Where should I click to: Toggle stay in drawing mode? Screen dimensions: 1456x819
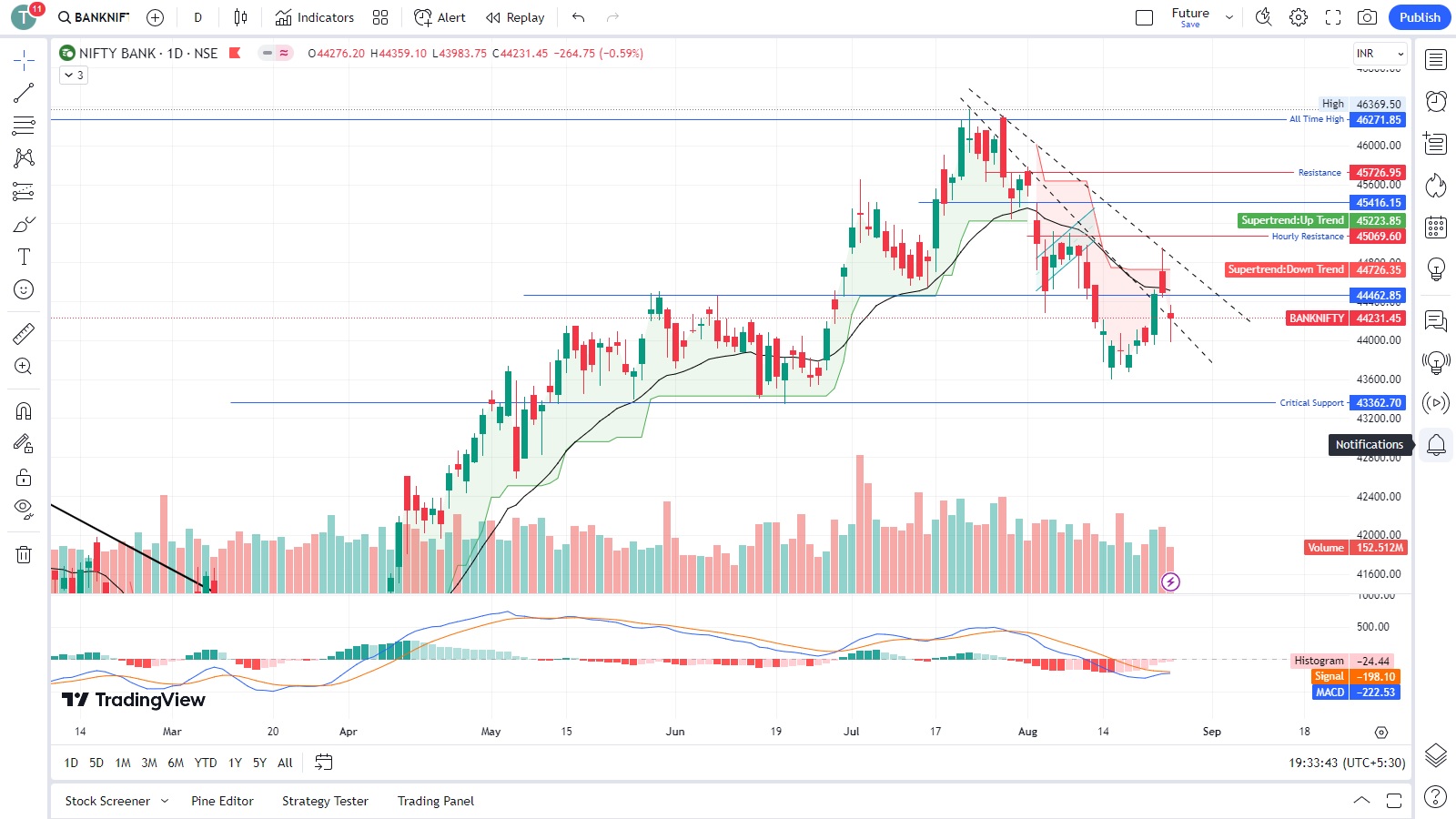tap(24, 444)
